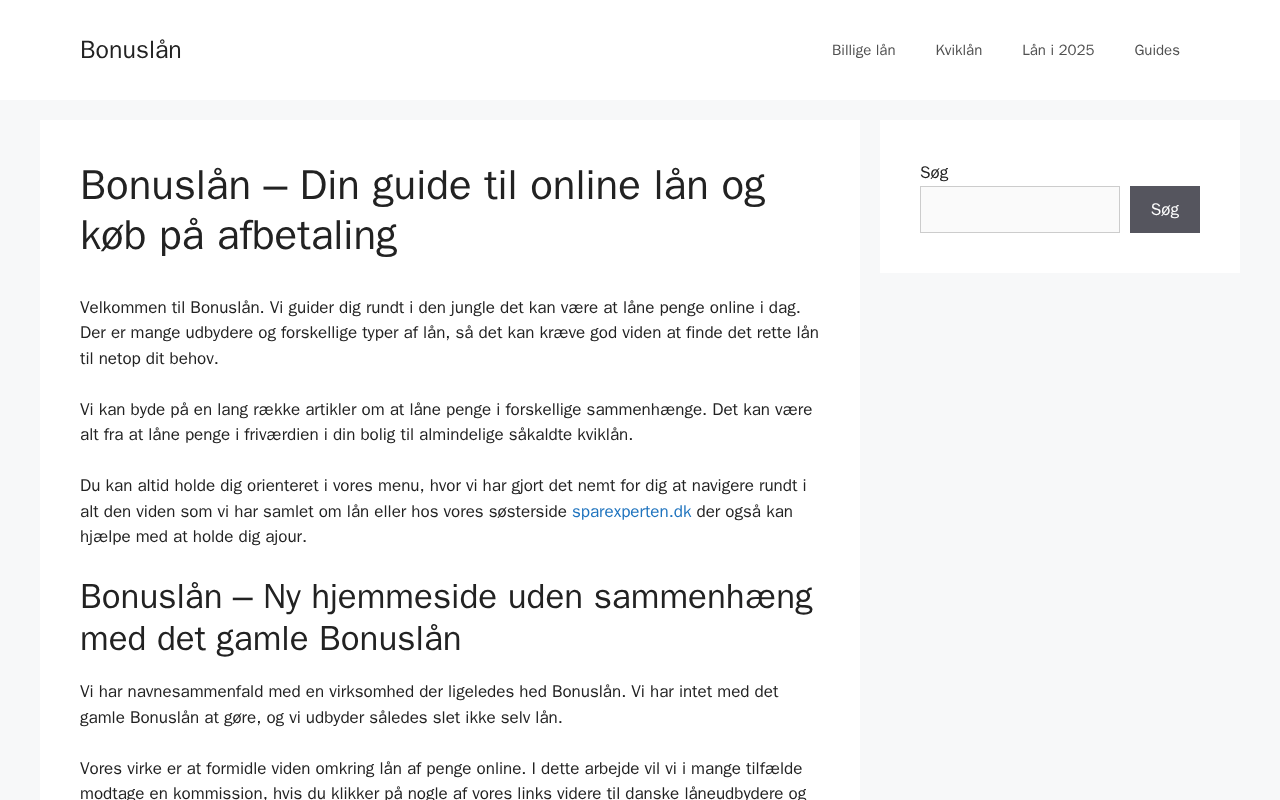Image resolution: width=1280 pixels, height=800 pixels.
Task: Go to the Kviklån menu item
Action: click(959, 50)
